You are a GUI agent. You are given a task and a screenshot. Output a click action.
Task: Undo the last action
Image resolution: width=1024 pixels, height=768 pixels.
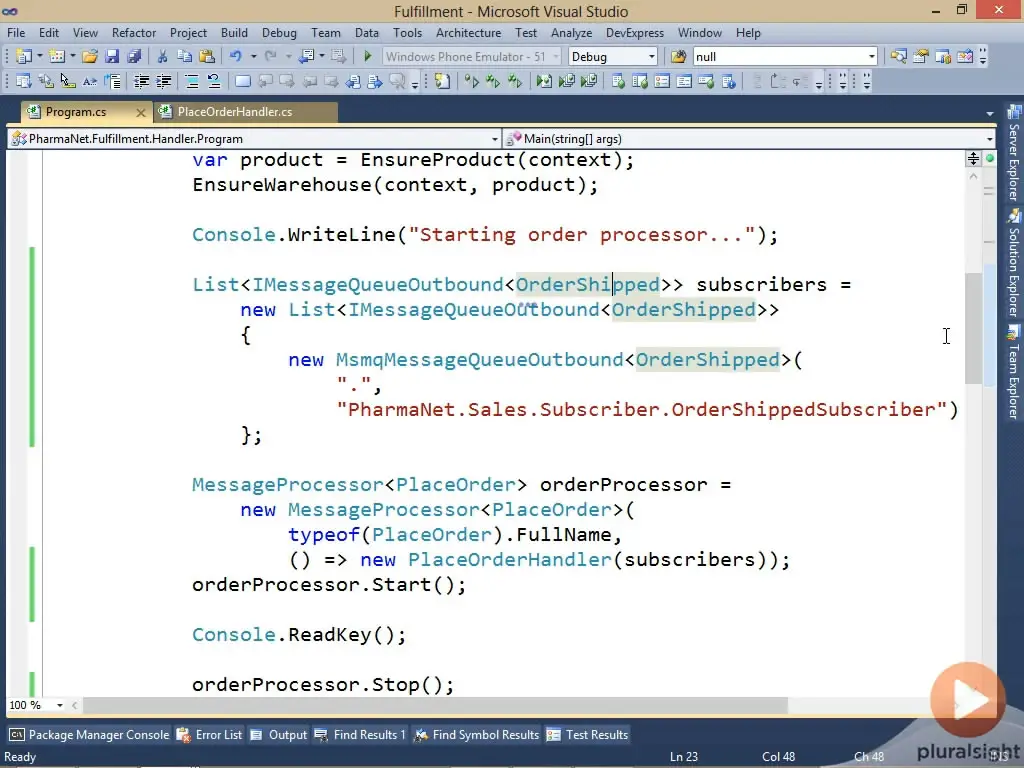236,57
